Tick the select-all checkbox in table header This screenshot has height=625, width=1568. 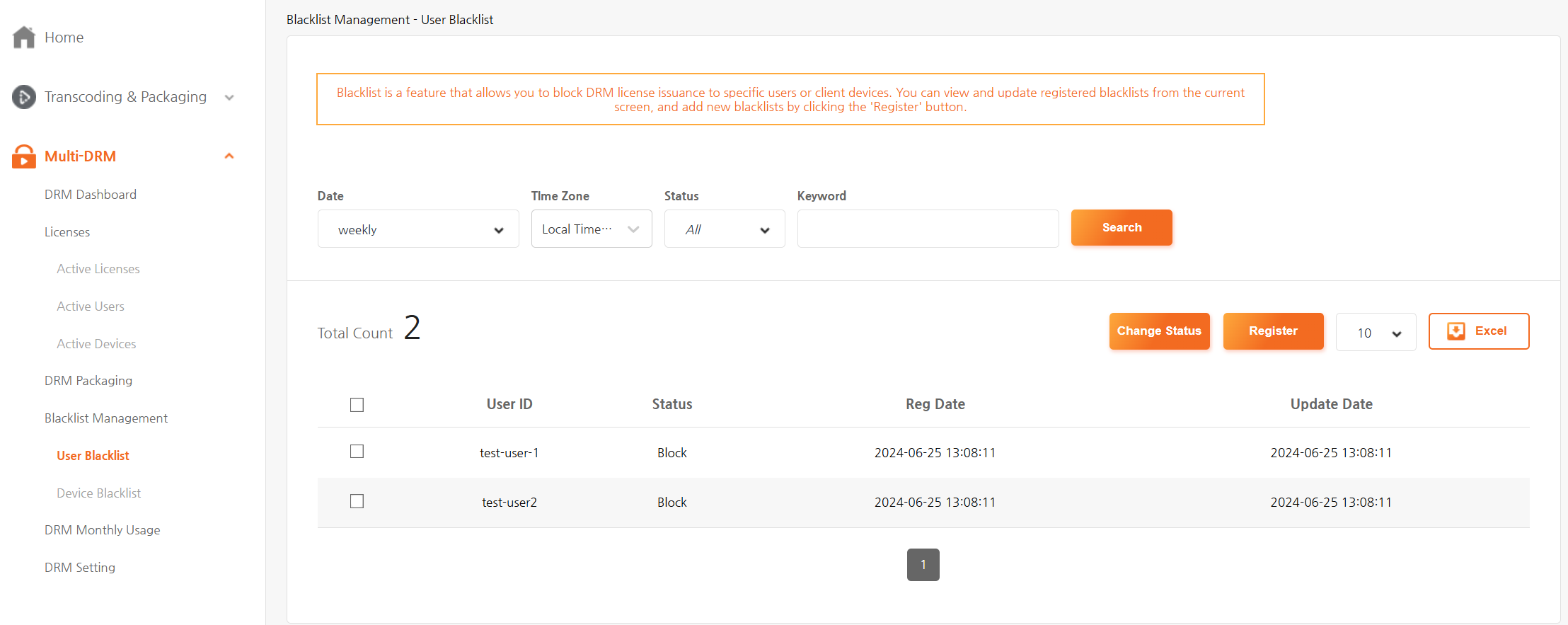pos(357,405)
